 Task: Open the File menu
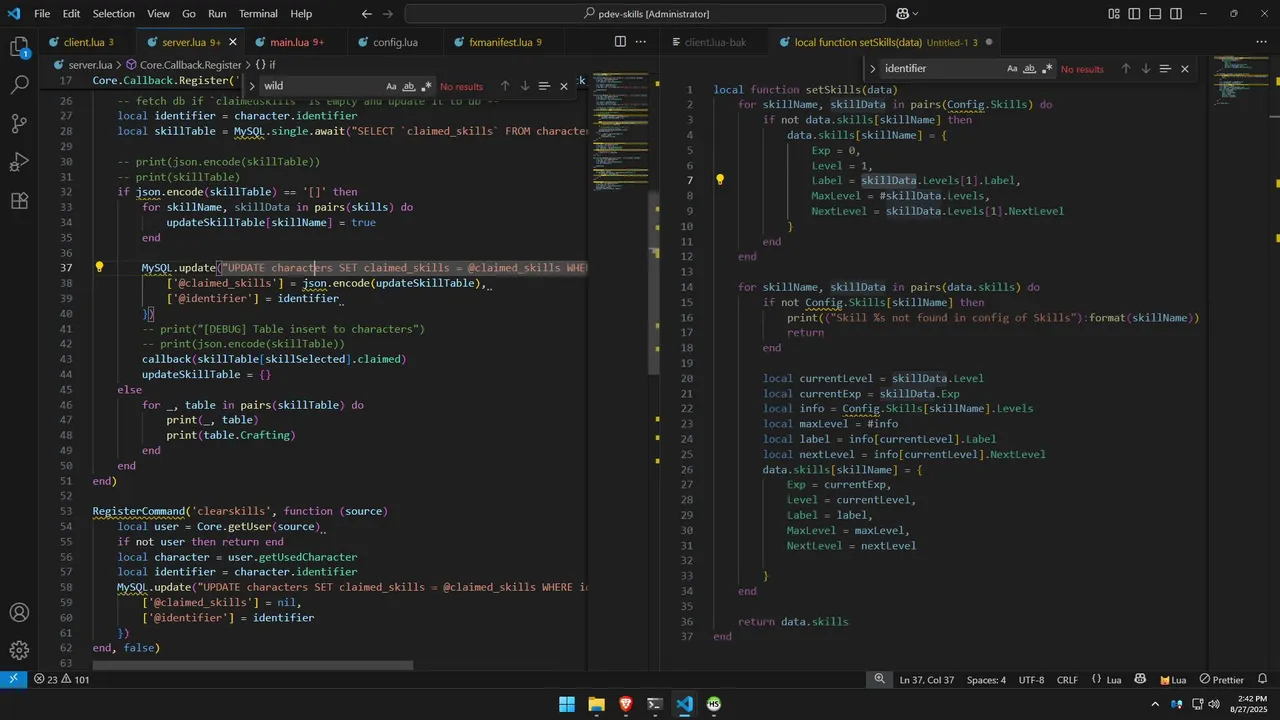[42, 14]
